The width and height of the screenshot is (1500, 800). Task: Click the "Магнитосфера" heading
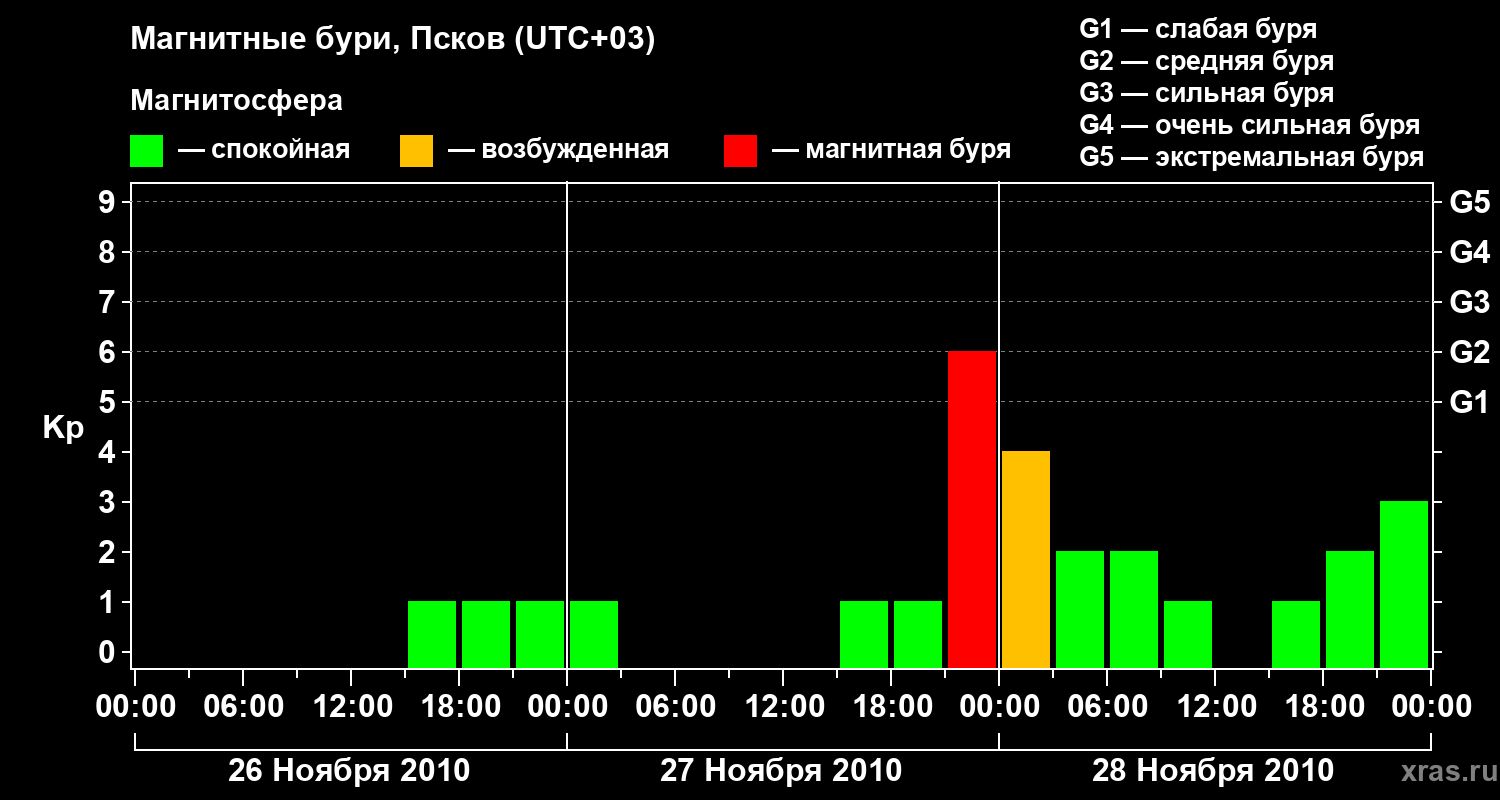pos(236,101)
